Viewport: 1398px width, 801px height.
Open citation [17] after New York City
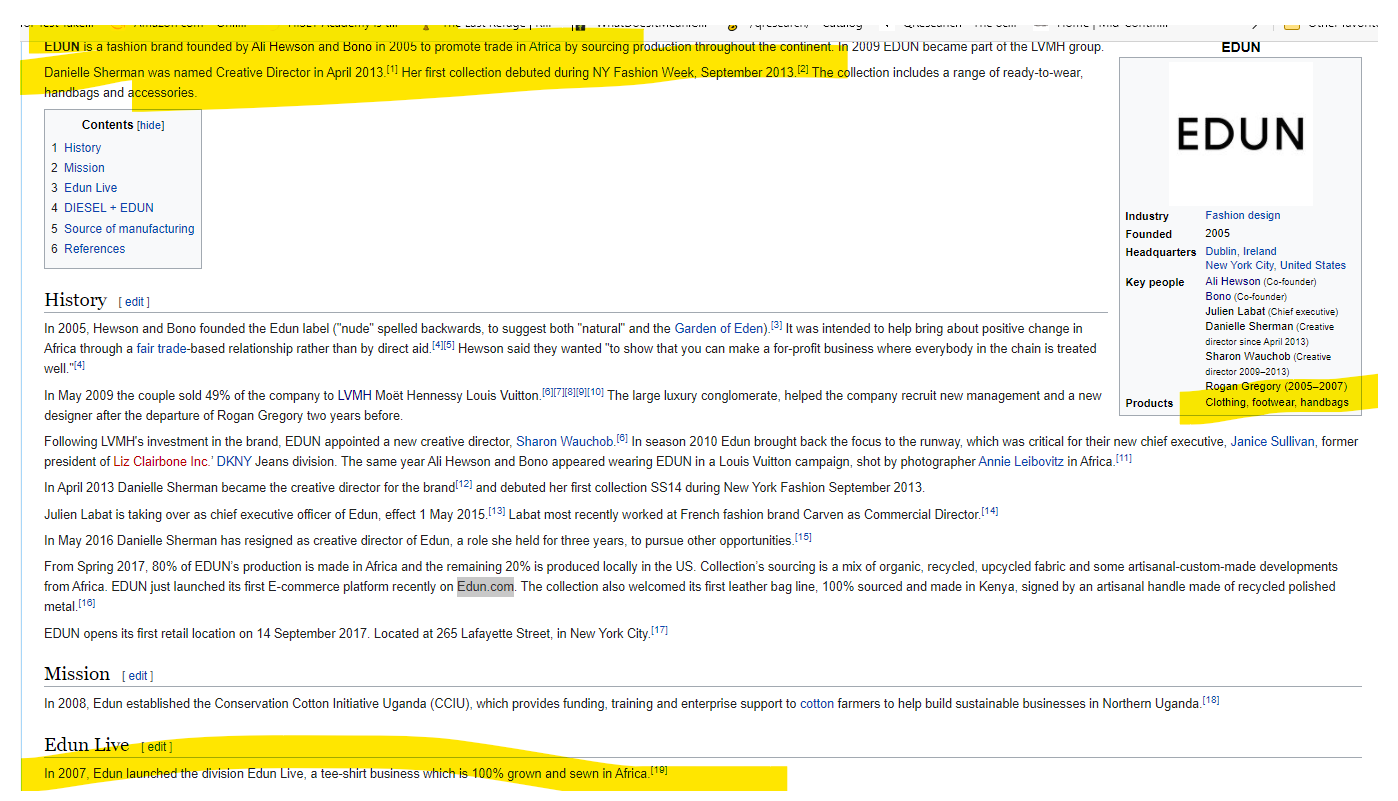[660, 630]
